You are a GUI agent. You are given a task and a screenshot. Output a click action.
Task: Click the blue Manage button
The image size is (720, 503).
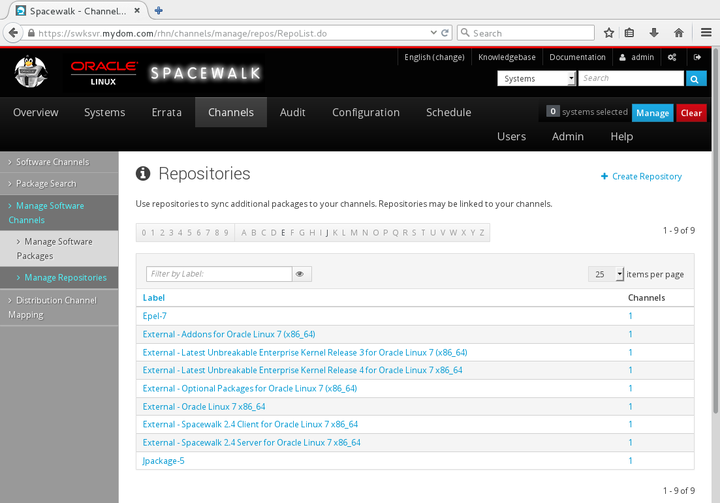click(652, 113)
